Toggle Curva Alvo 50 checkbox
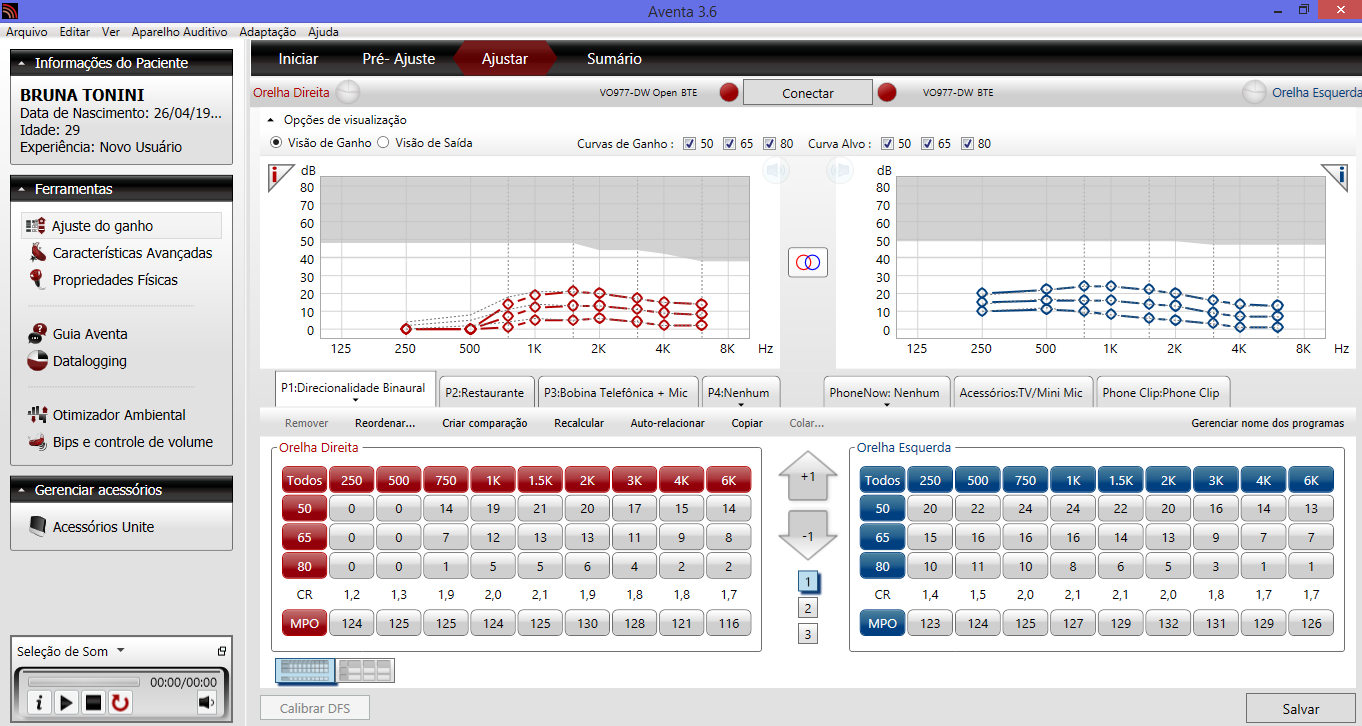1362x726 pixels. pyautogui.click(x=887, y=144)
